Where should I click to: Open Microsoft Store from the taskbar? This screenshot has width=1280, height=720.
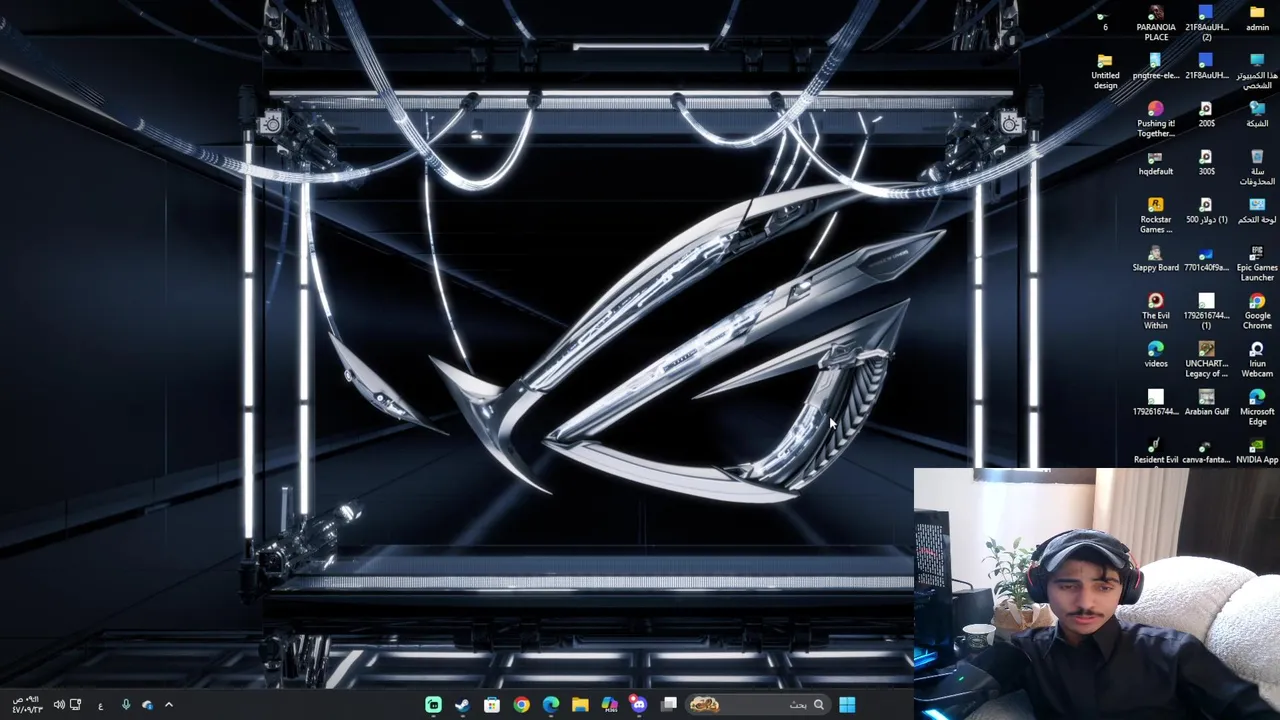(492, 705)
